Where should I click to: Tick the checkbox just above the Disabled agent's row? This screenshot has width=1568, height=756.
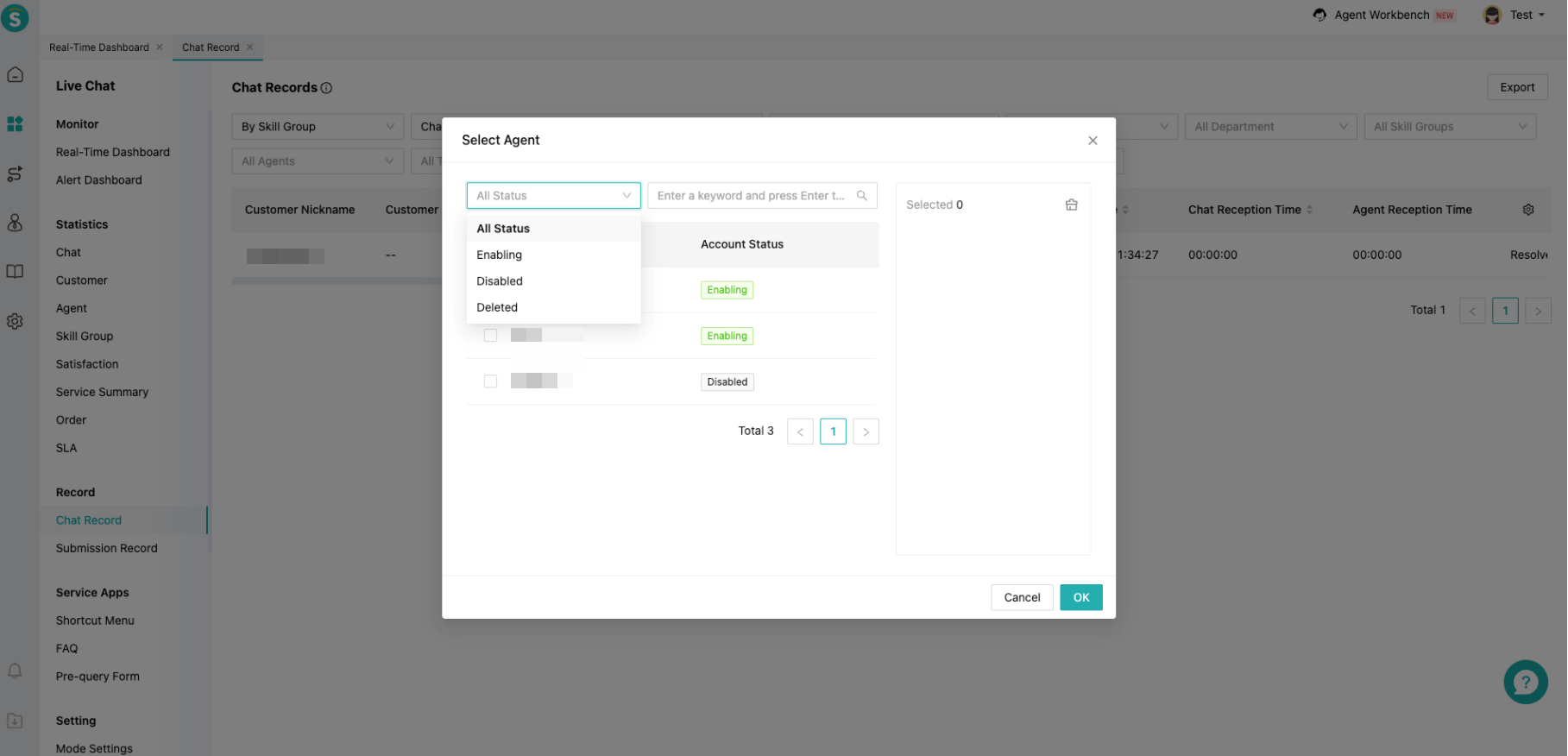(x=490, y=336)
